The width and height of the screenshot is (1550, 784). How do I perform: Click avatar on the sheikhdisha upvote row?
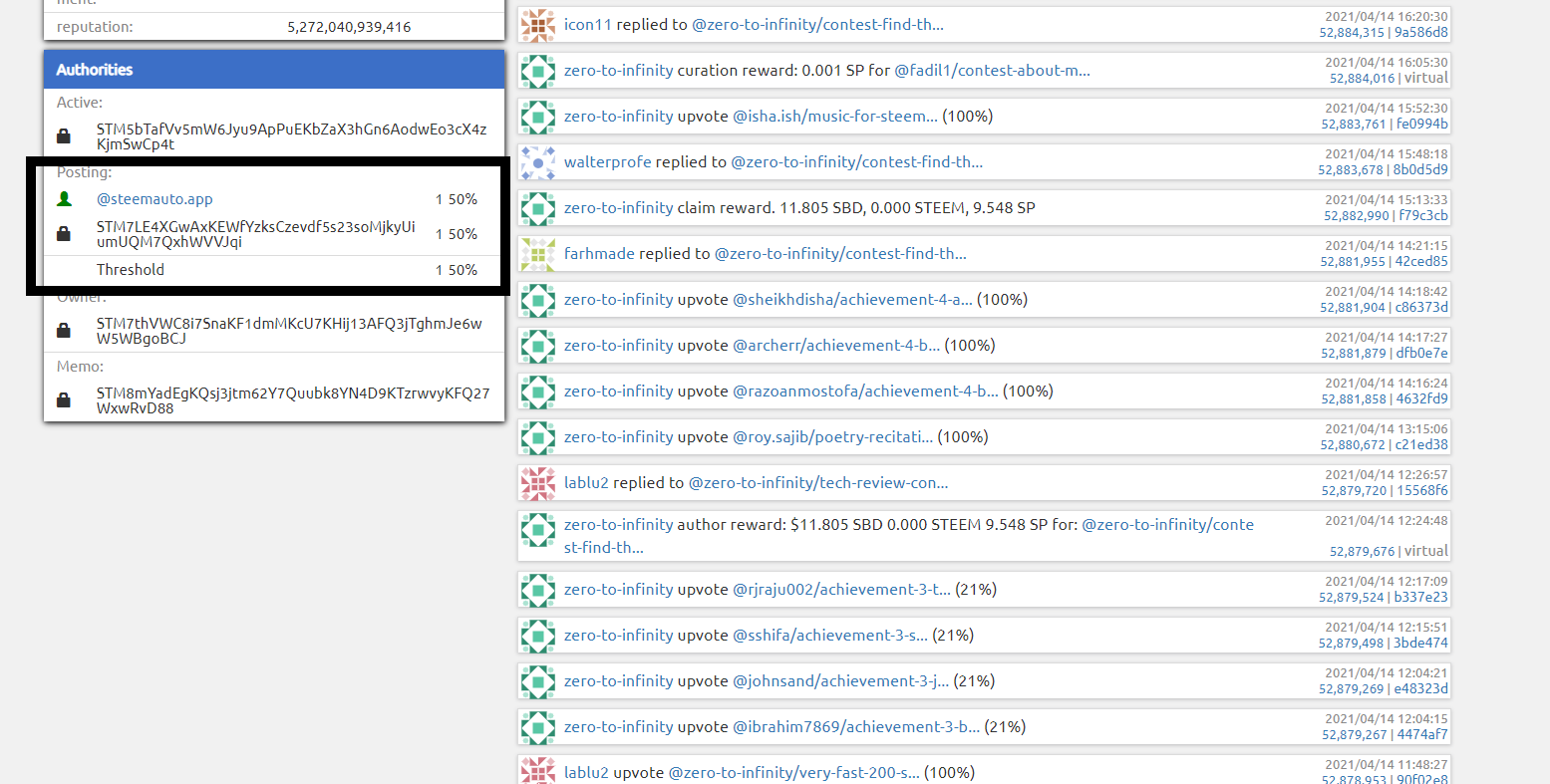(538, 300)
